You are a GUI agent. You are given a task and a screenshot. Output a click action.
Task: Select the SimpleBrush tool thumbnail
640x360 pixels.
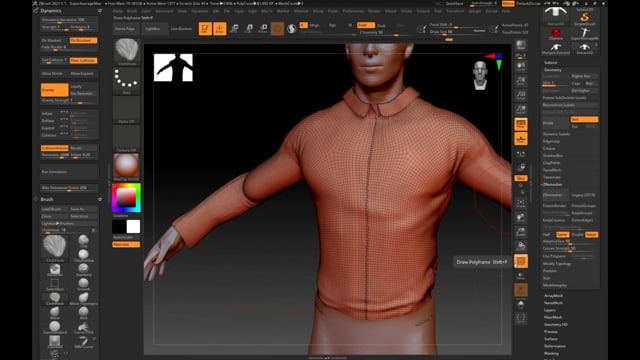coord(584,19)
